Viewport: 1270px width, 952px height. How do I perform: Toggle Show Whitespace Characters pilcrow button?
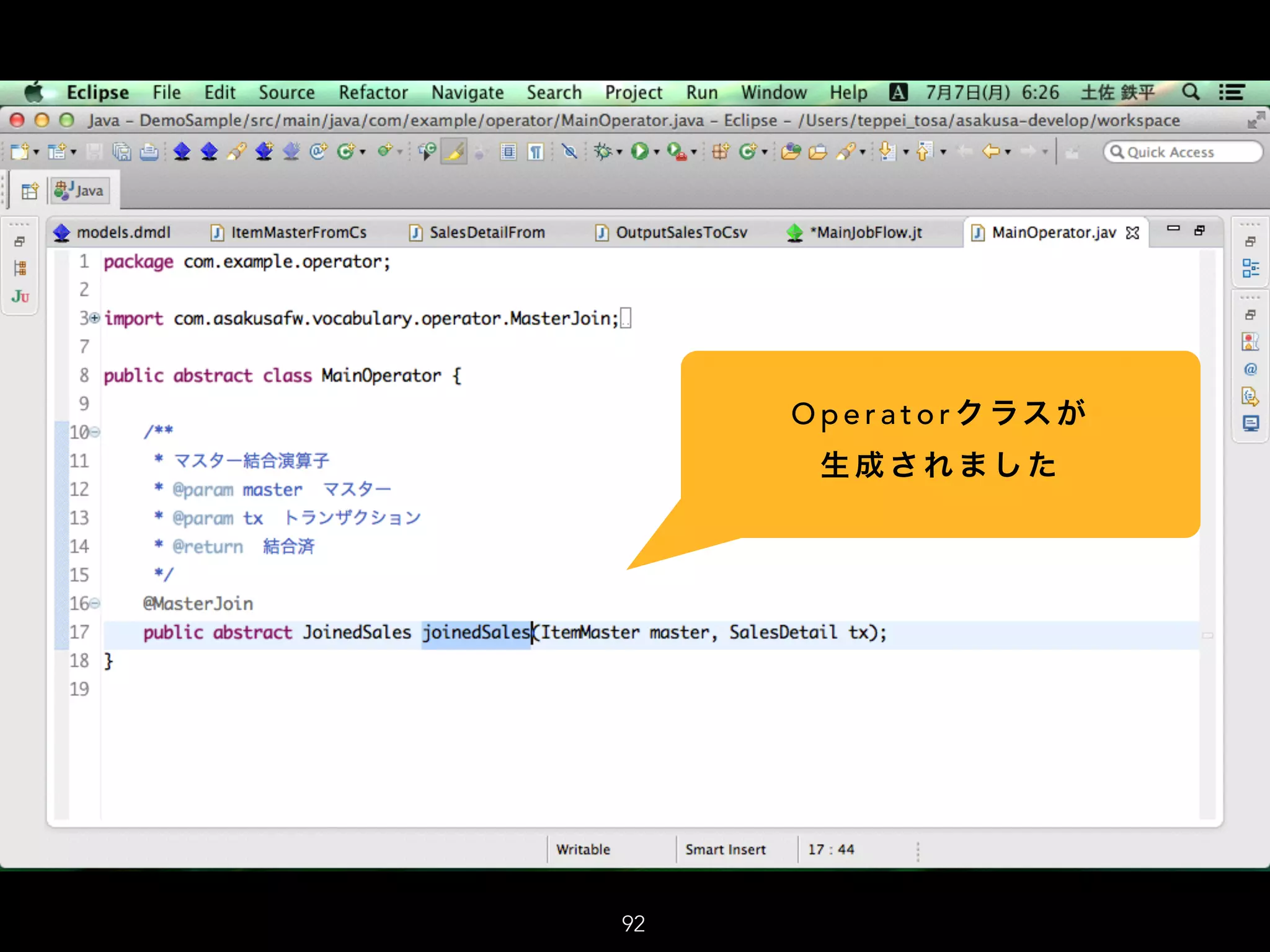pos(536,152)
